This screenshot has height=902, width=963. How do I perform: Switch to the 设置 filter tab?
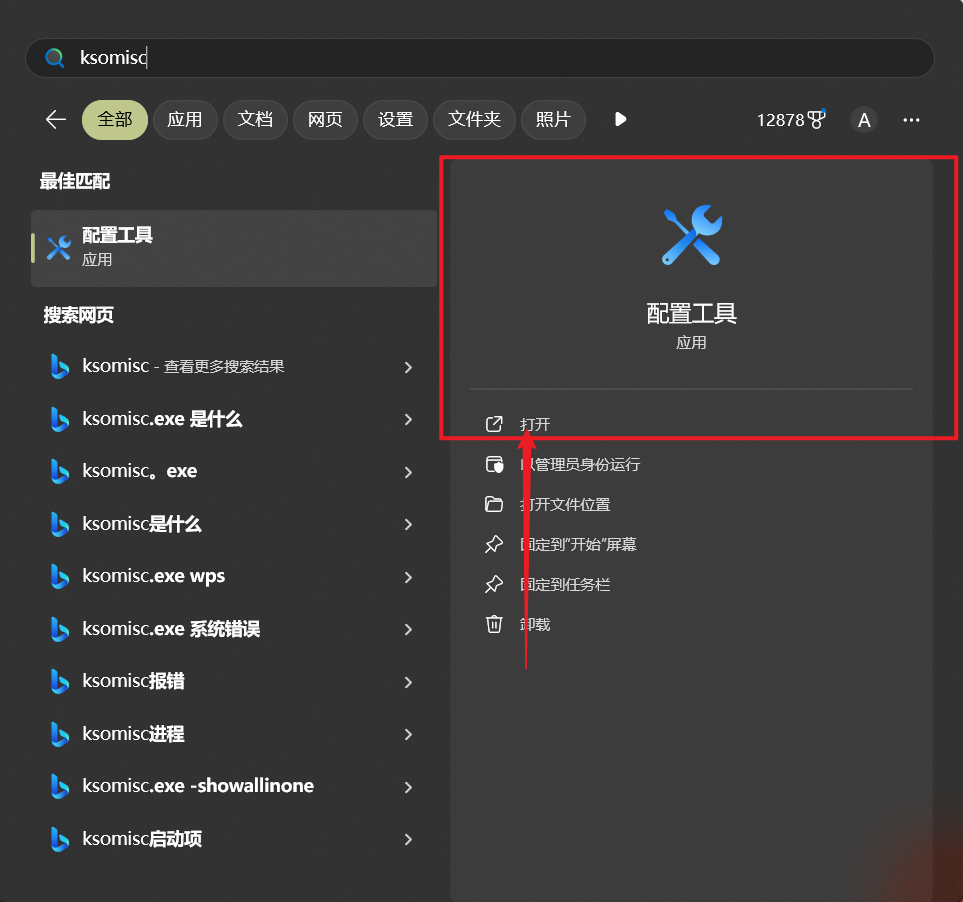pos(395,120)
